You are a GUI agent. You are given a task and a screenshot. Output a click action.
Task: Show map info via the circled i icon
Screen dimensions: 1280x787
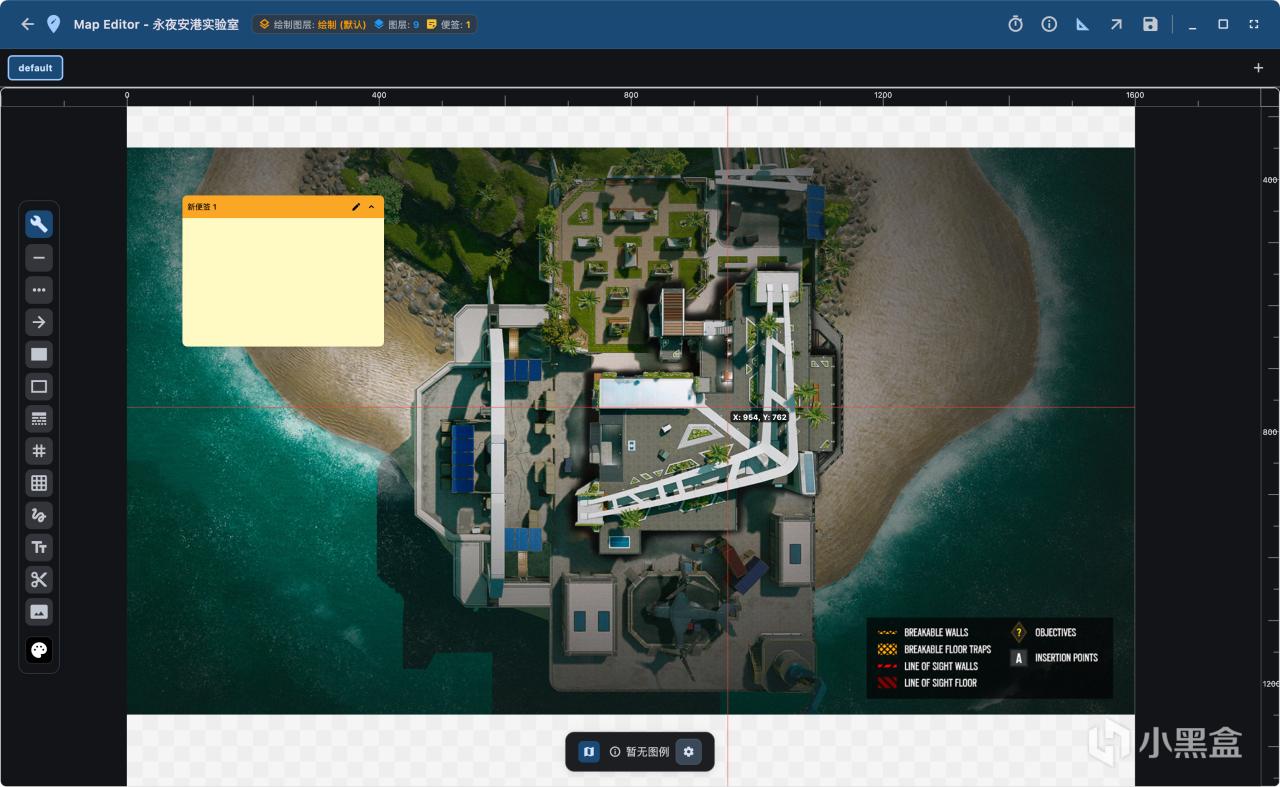(x=1049, y=24)
